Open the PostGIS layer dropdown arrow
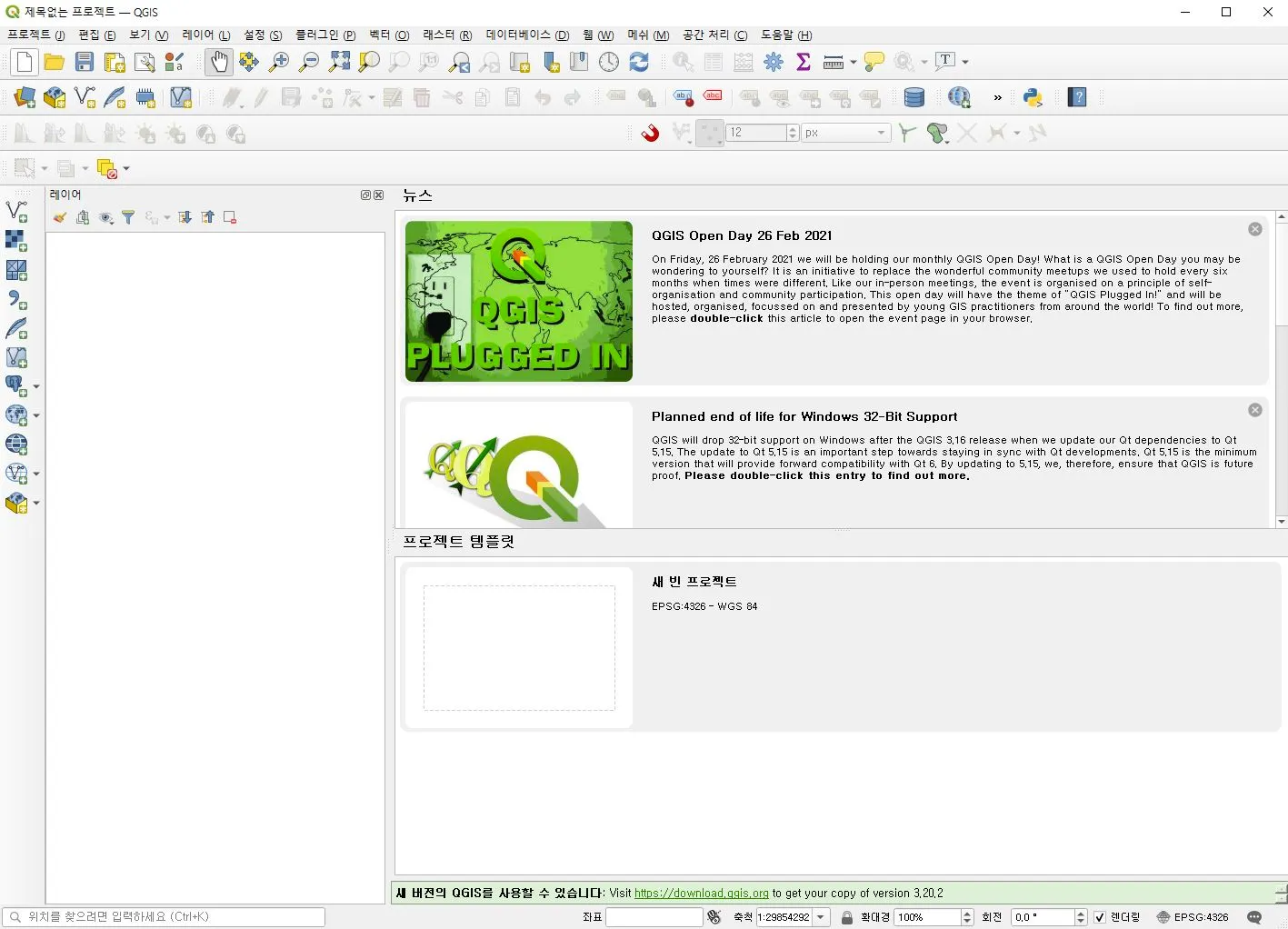Screen dimensions: 1288x929 [x=36, y=386]
